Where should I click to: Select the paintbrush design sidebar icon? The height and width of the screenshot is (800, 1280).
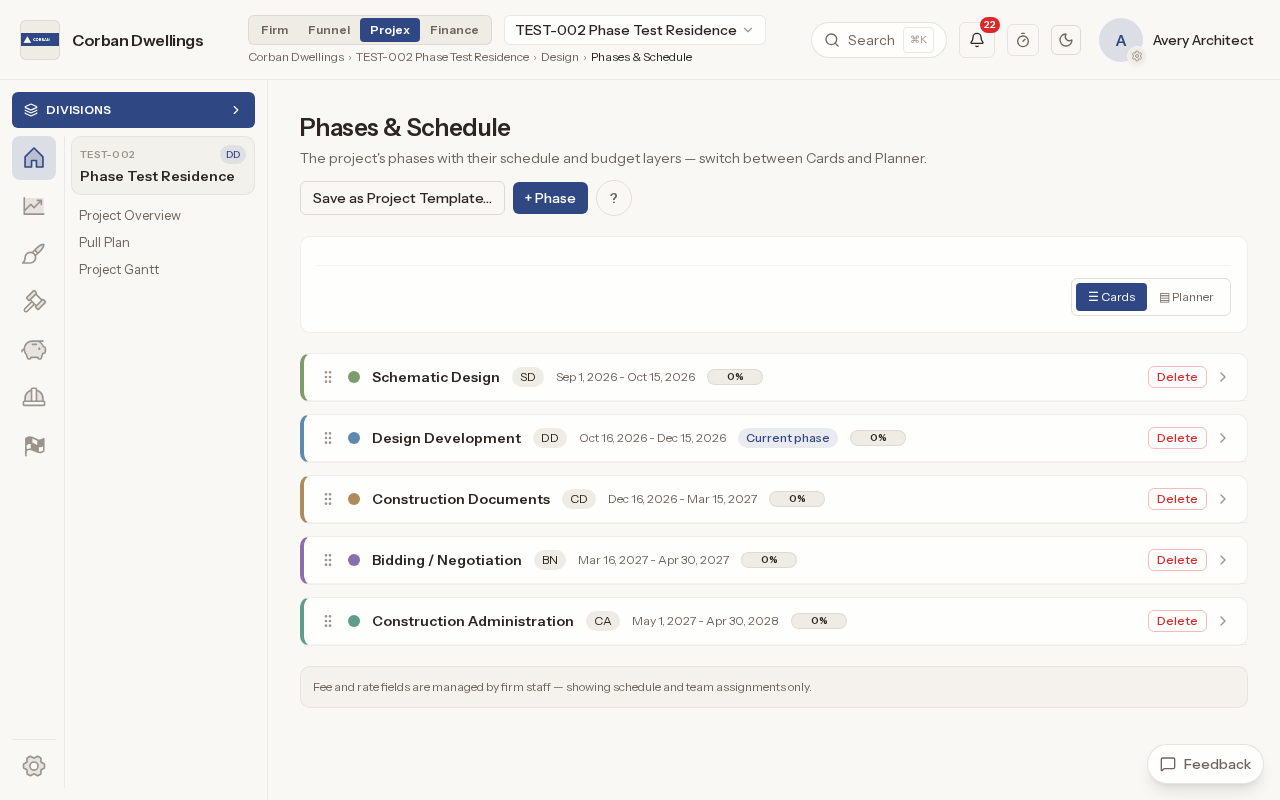pyautogui.click(x=34, y=254)
